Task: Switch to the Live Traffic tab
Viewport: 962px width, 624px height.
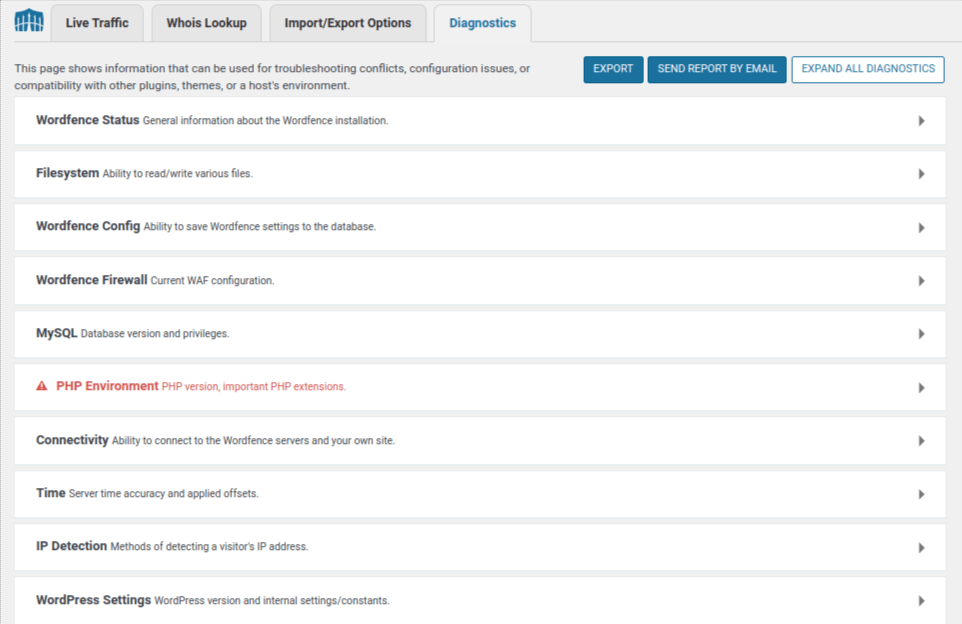Action: pos(97,23)
